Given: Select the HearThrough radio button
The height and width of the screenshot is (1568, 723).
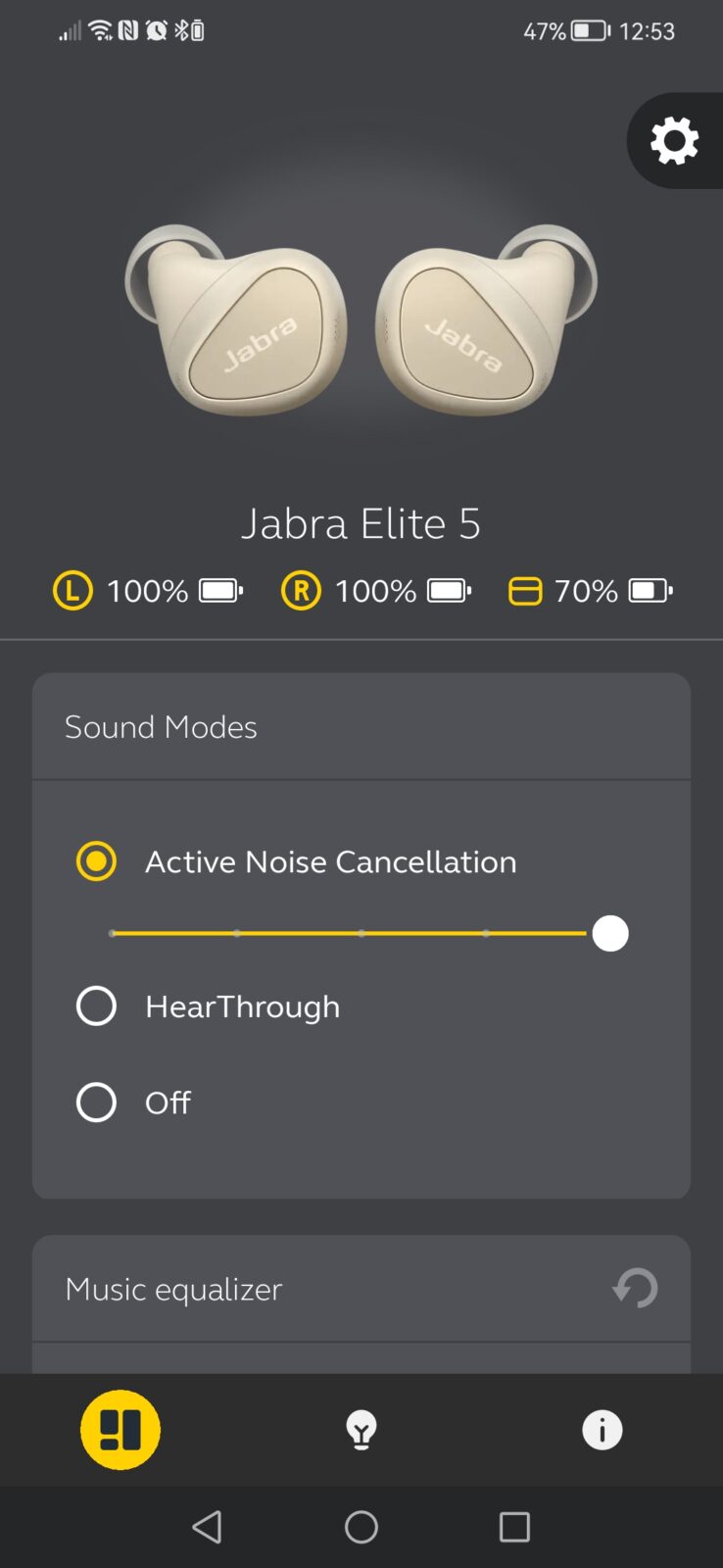Looking at the screenshot, I should 96,1006.
